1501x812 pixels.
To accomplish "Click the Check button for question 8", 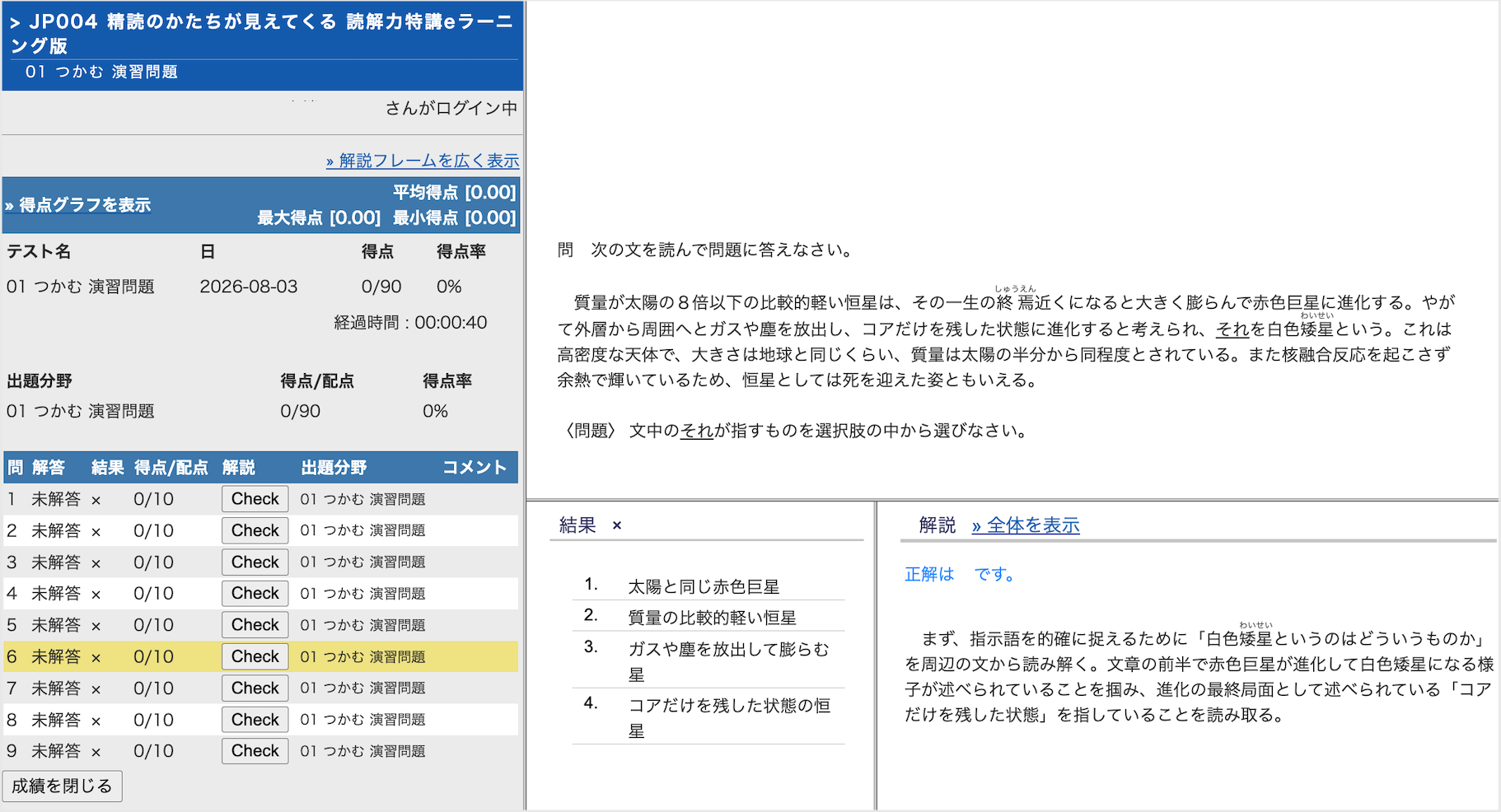I will pyautogui.click(x=255, y=720).
